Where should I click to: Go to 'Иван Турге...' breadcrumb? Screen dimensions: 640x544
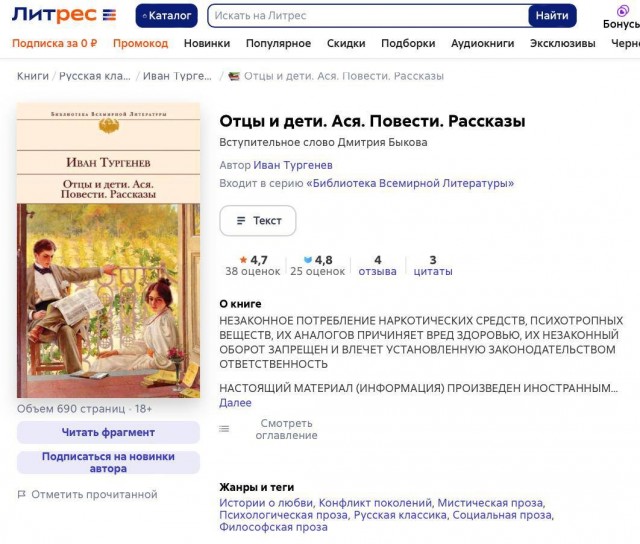click(177, 76)
